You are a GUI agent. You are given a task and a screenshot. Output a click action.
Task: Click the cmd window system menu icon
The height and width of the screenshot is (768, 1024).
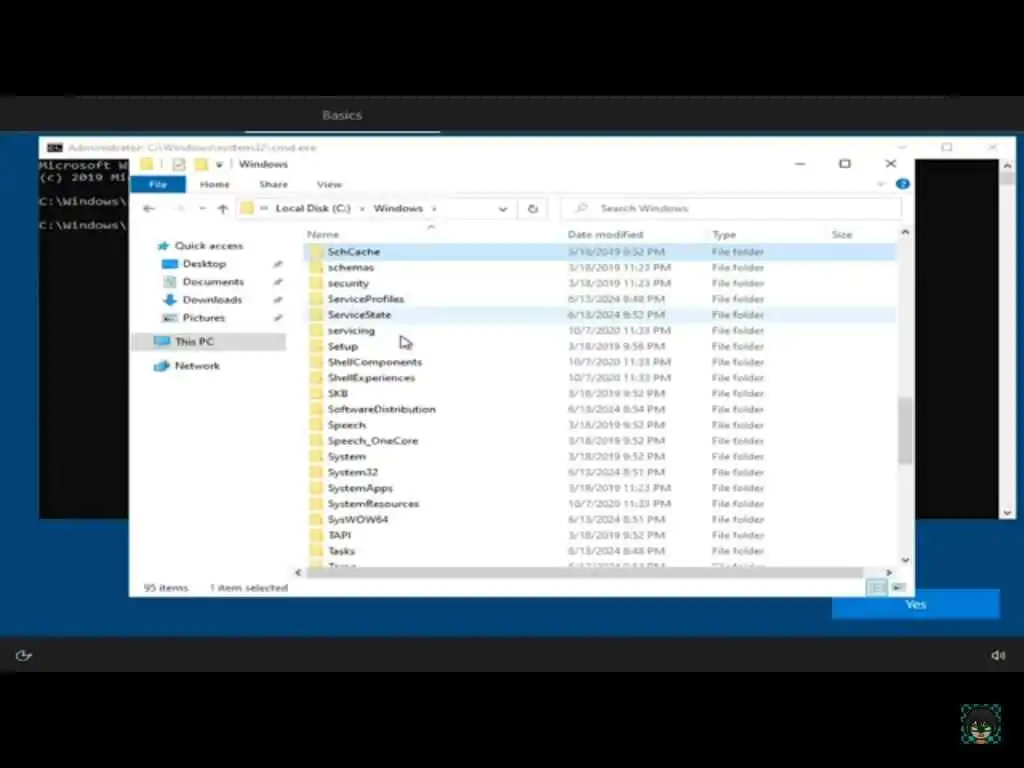coord(55,148)
